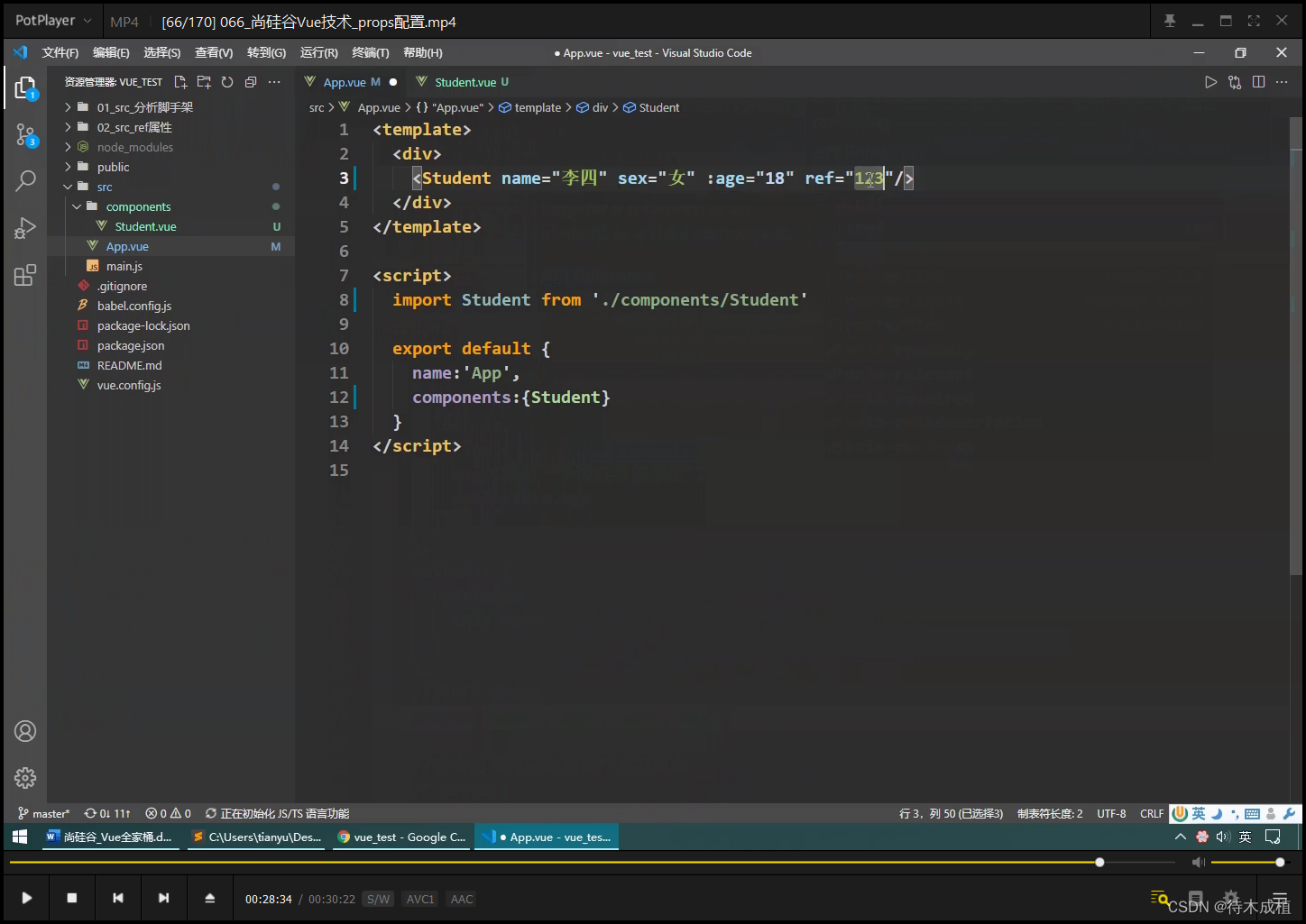Image resolution: width=1306 pixels, height=924 pixels.
Task: Skip to next video in playlist
Action: point(163,898)
